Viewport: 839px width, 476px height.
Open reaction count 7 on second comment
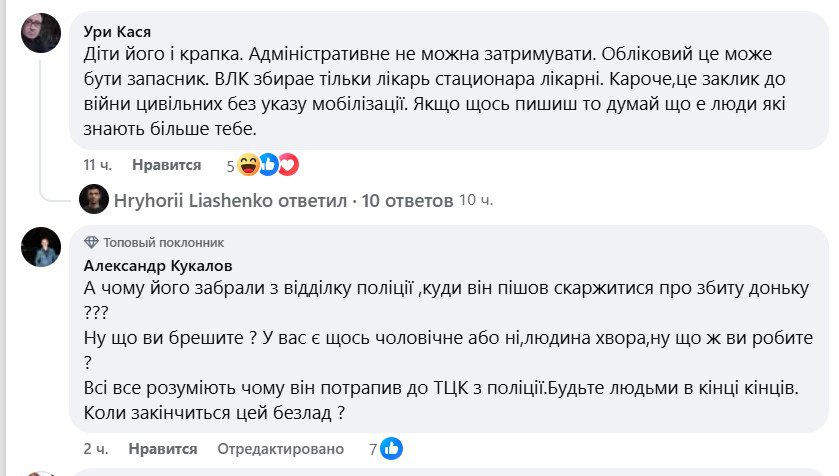pyautogui.click(x=373, y=449)
